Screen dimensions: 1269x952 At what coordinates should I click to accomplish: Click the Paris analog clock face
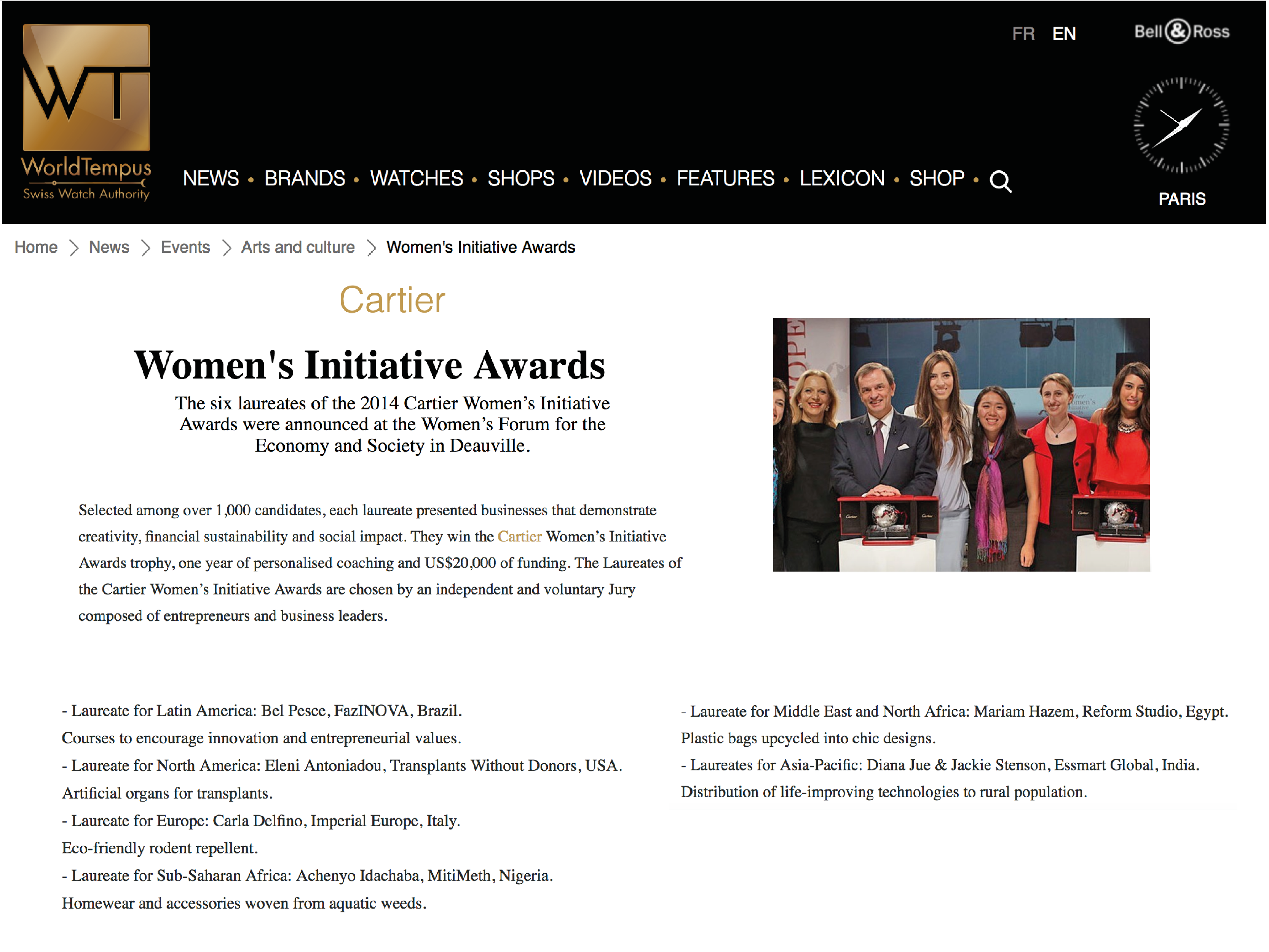(x=1181, y=125)
